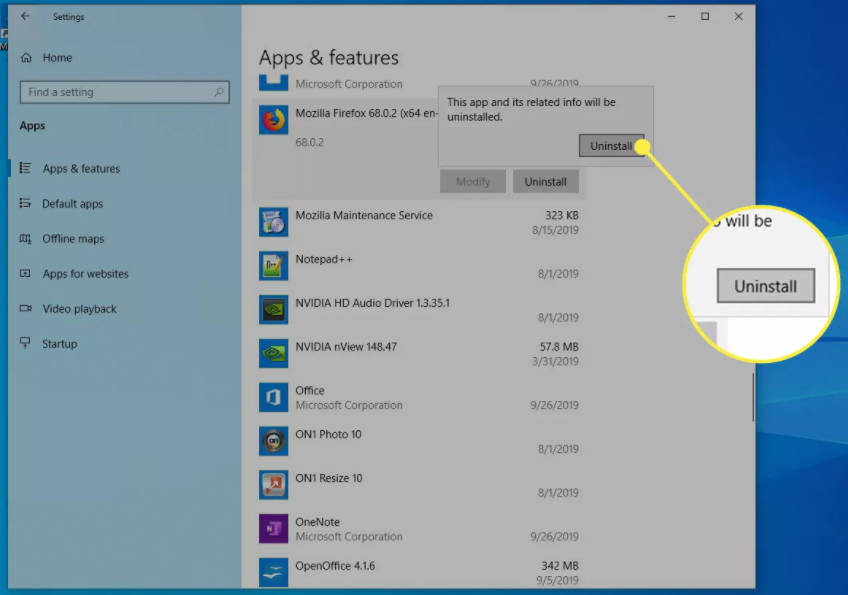
Task: Click the OneNote purple icon
Action: 273,528
